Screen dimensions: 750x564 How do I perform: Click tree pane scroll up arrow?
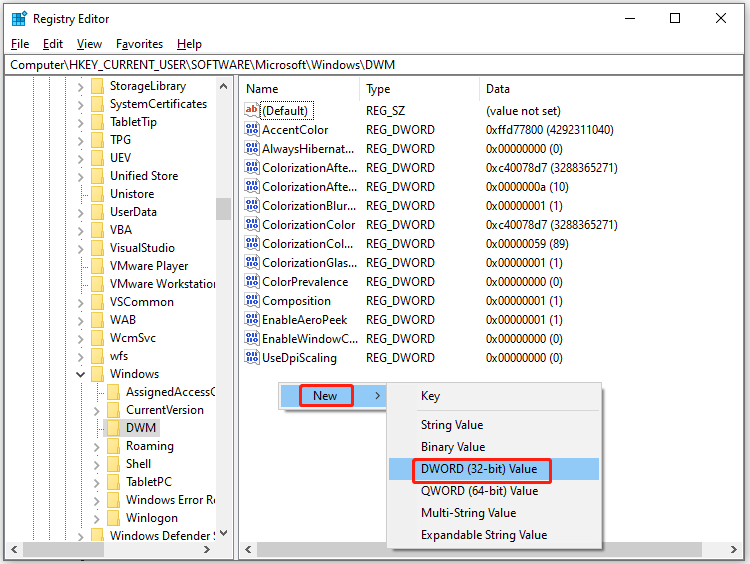point(223,87)
